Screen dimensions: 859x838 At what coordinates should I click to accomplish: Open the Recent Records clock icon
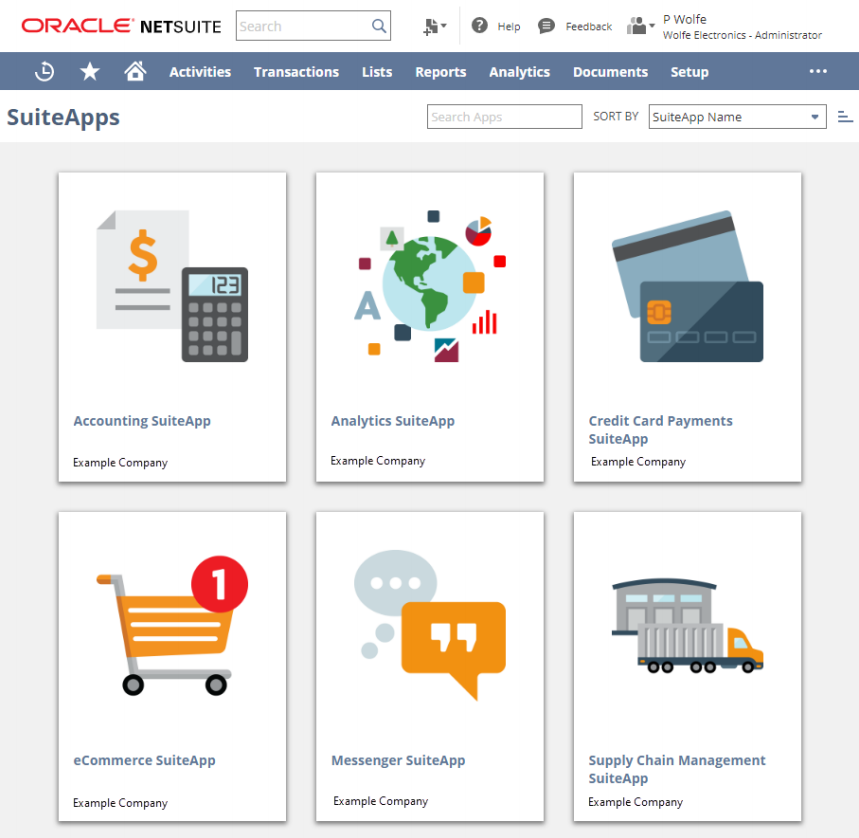[x=45, y=72]
